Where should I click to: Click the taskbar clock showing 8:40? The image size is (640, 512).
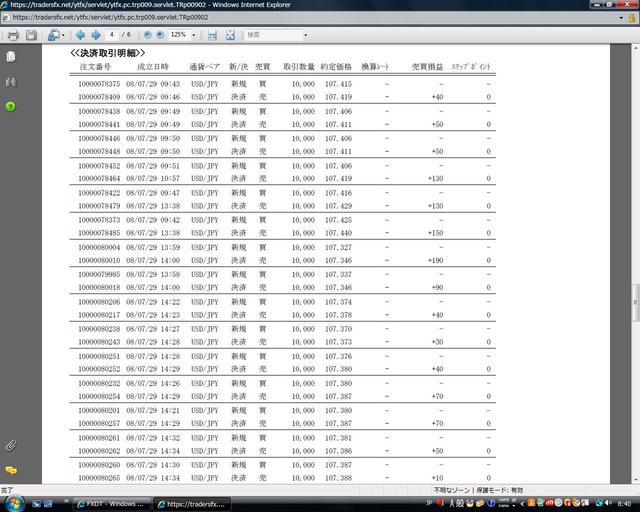[x=624, y=504]
